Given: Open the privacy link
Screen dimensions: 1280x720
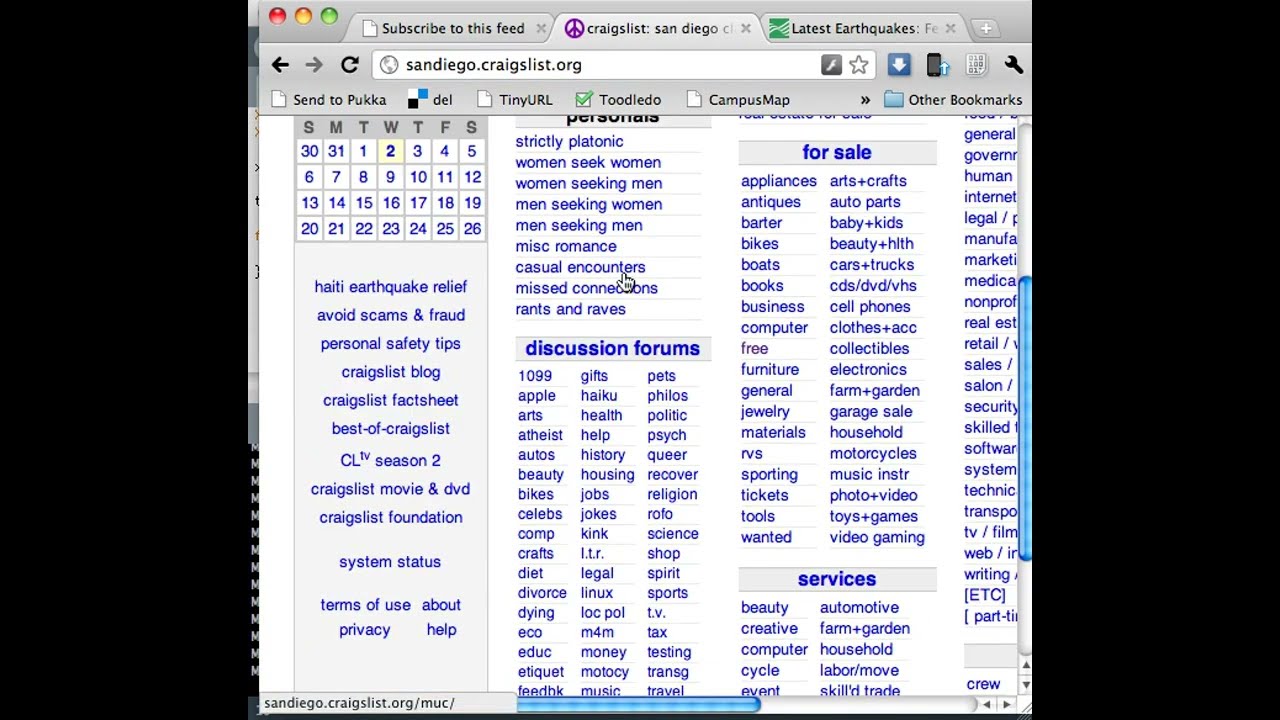Looking at the screenshot, I should (x=364, y=630).
